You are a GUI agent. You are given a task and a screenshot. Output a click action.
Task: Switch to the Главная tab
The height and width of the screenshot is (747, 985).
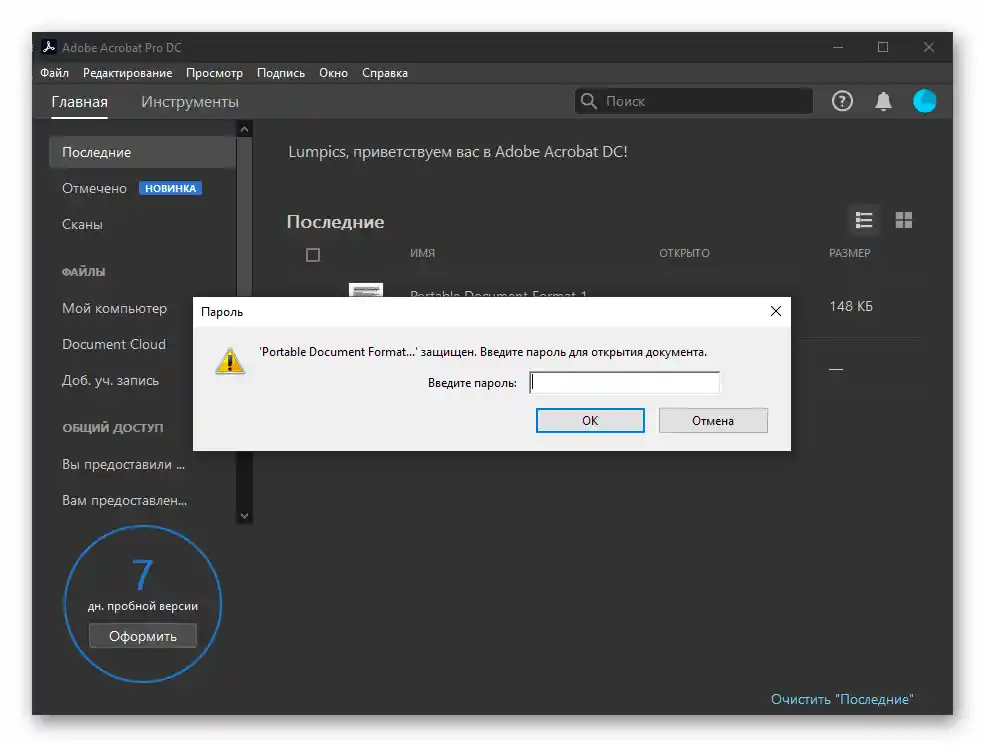pos(79,102)
